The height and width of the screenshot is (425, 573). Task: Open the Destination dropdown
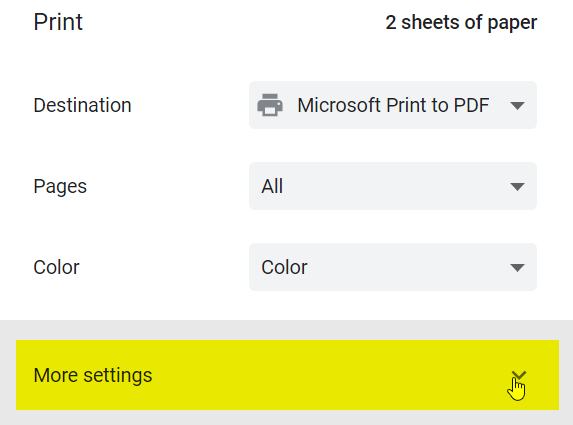pos(393,105)
